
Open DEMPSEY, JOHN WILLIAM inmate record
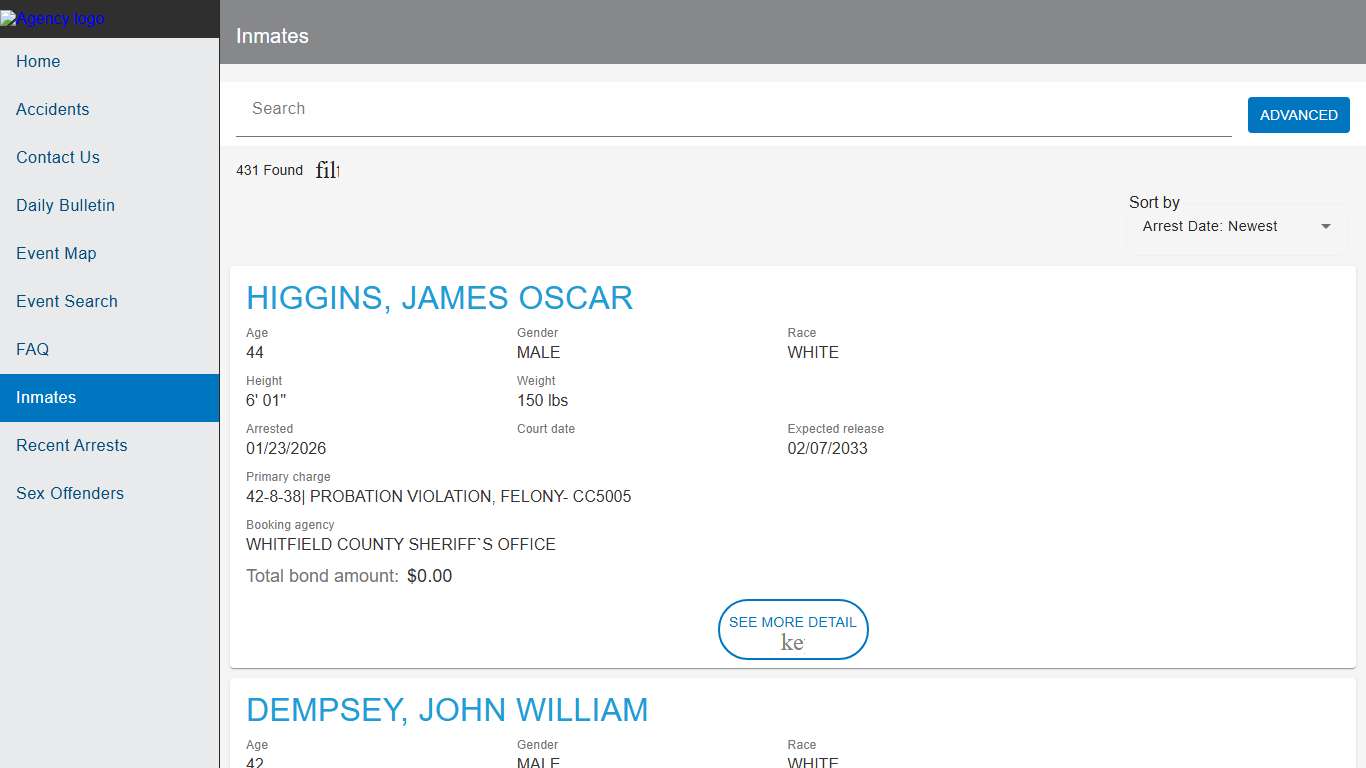tap(447, 710)
